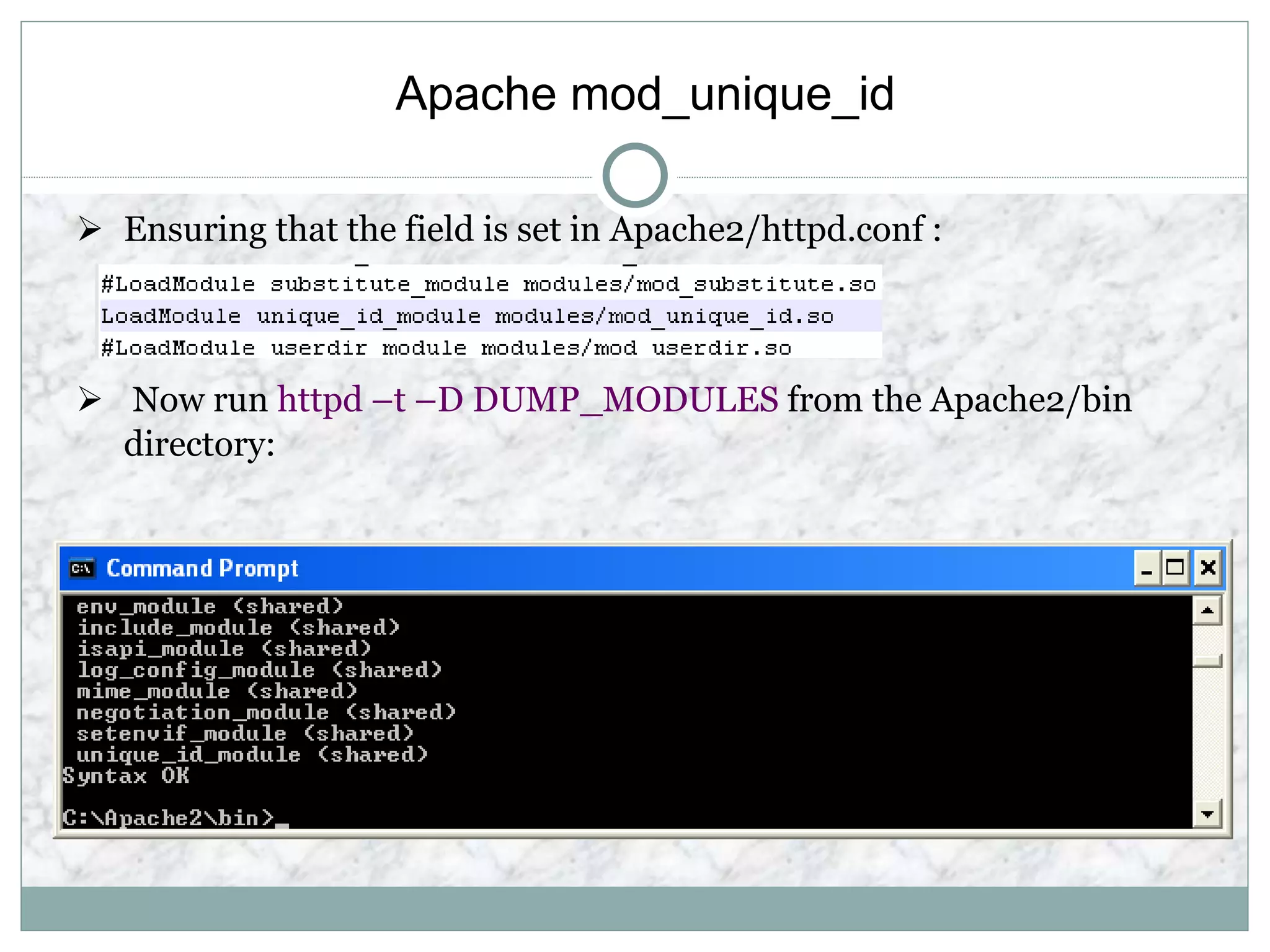Click the slide title 'Apache mod_unique_id'
The width and height of the screenshot is (1270, 952).
point(645,94)
